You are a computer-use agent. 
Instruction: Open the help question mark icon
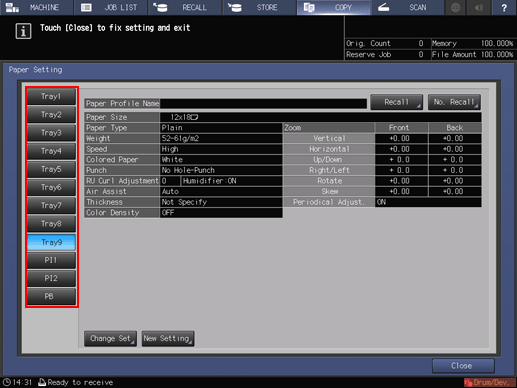(x=504, y=7)
